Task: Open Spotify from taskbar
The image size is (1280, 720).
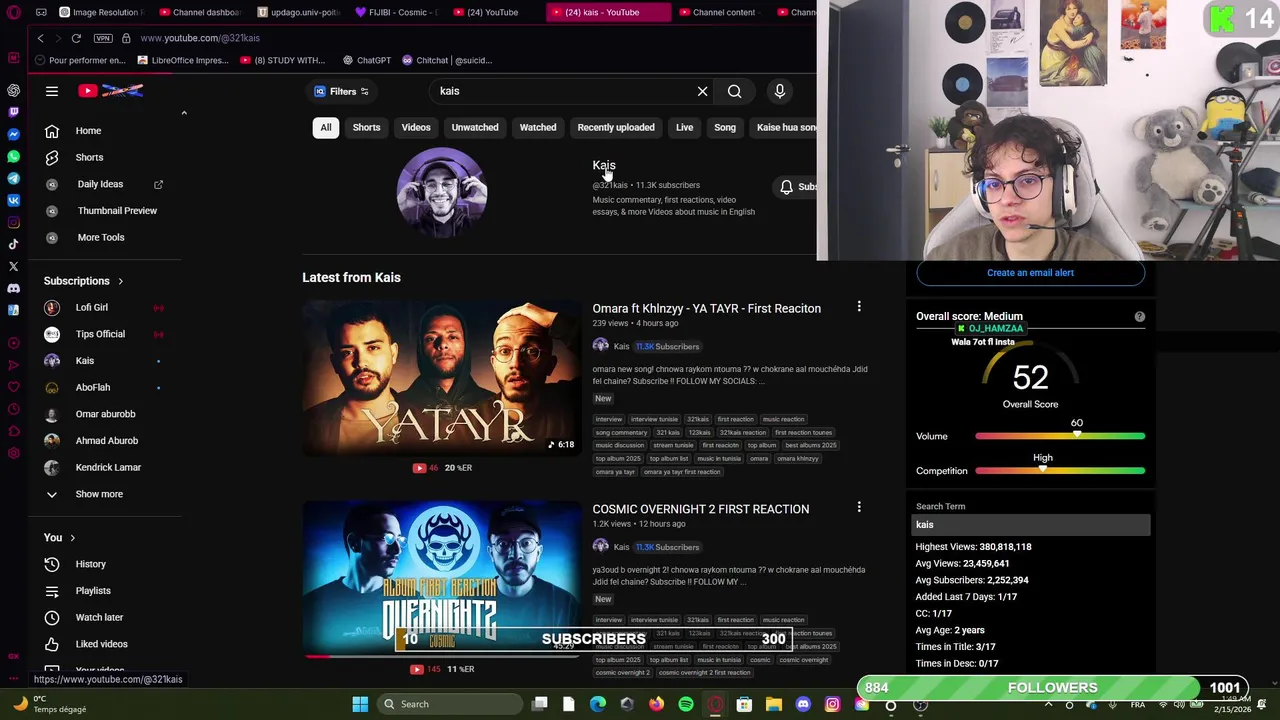Action: click(x=686, y=704)
